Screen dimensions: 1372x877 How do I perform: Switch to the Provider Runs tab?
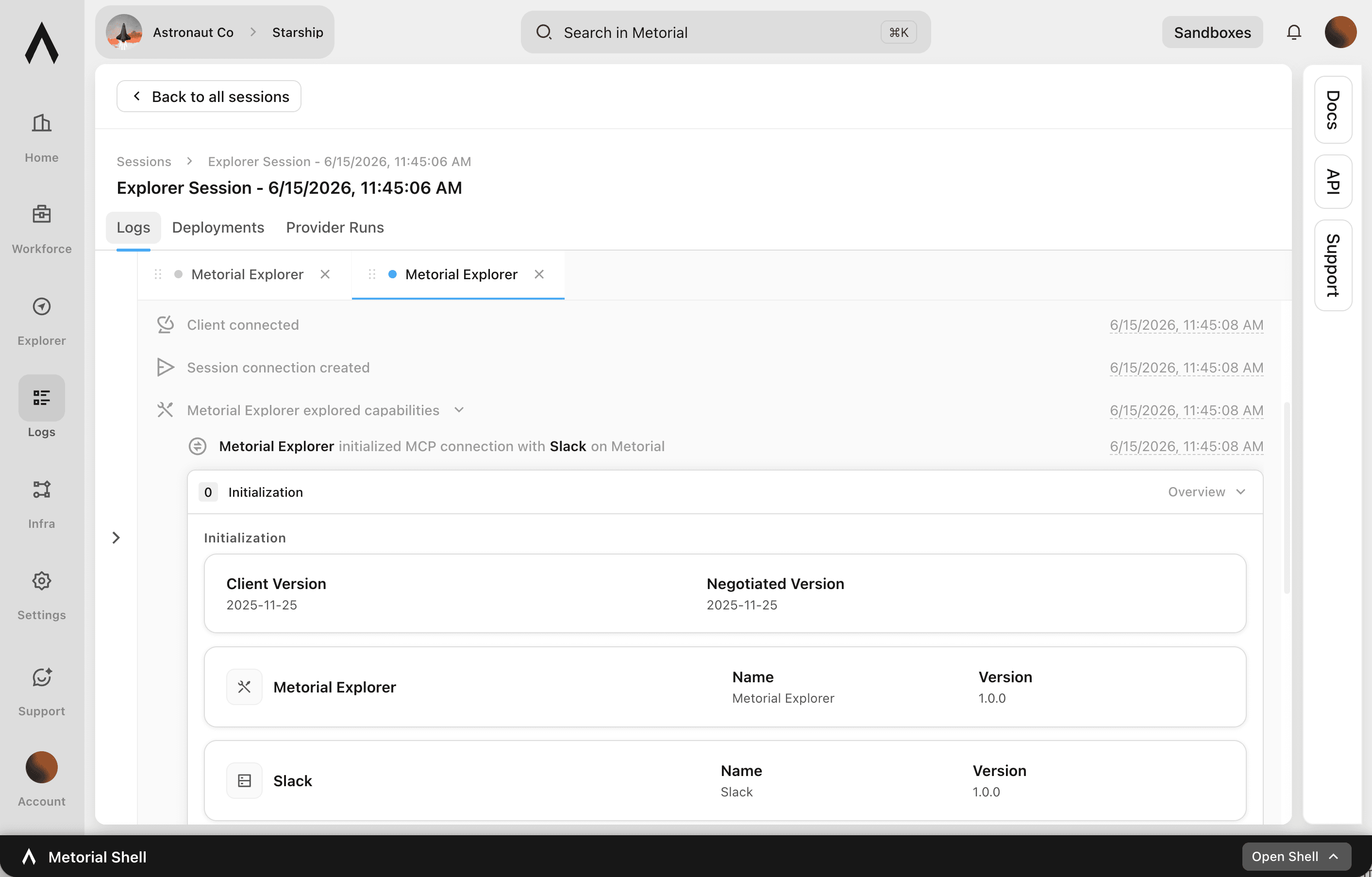(x=335, y=227)
